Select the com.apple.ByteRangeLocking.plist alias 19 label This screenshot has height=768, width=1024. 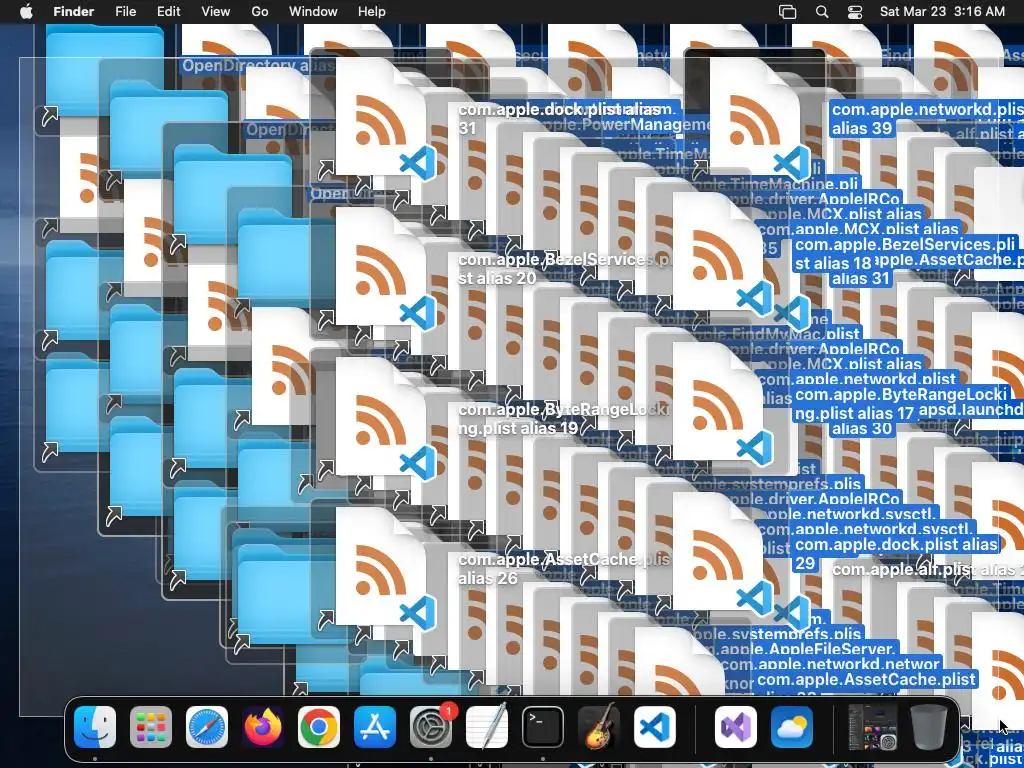(x=564, y=419)
